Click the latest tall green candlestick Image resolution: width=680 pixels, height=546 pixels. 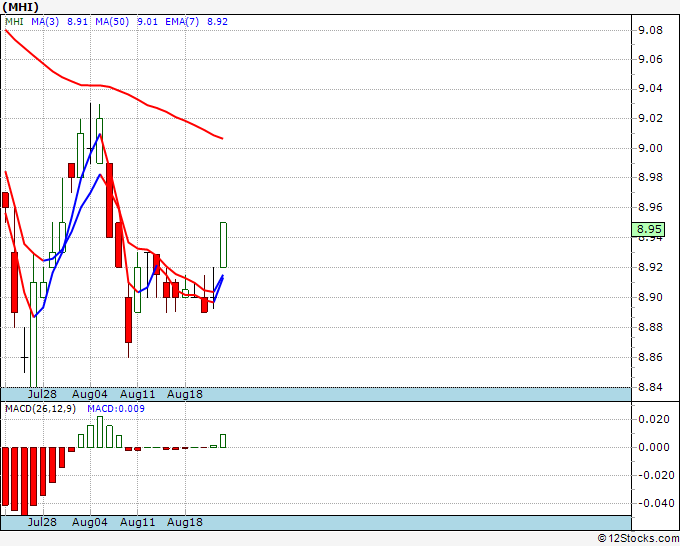point(223,245)
